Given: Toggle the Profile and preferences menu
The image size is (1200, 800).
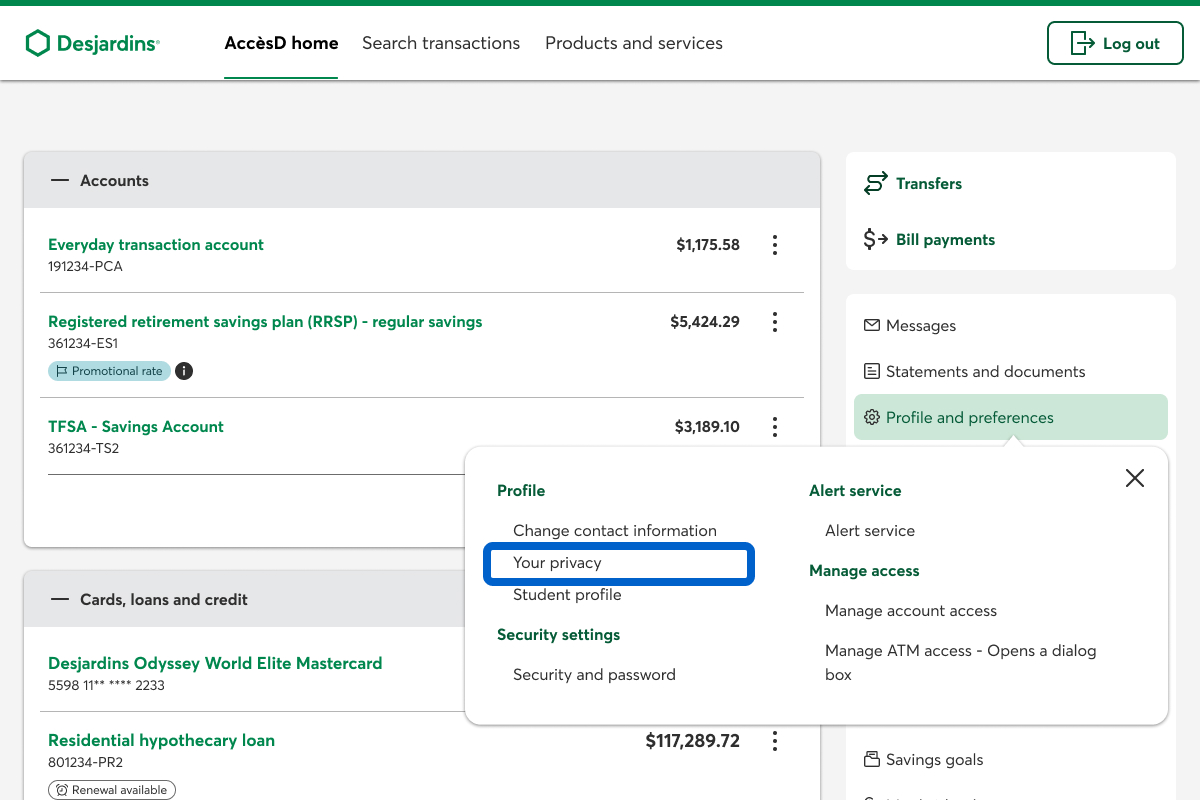Looking at the screenshot, I should 1010,418.
